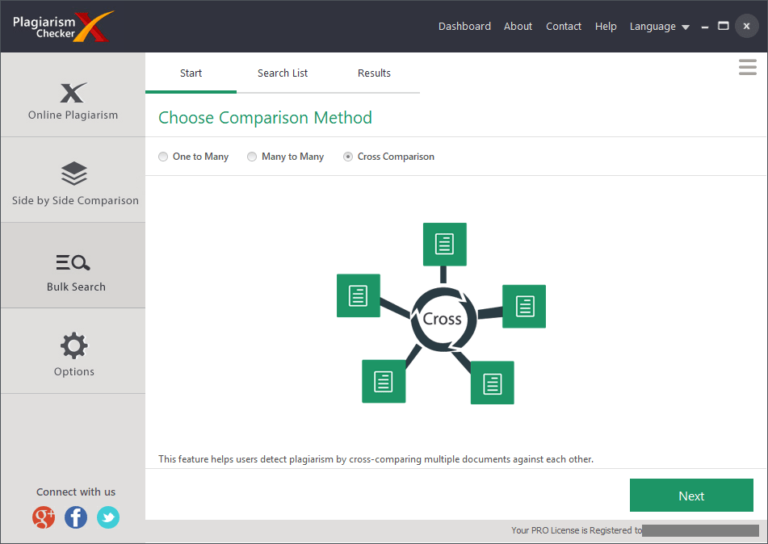
Task: Select the Cross Comparison radio button
Action: tap(348, 157)
